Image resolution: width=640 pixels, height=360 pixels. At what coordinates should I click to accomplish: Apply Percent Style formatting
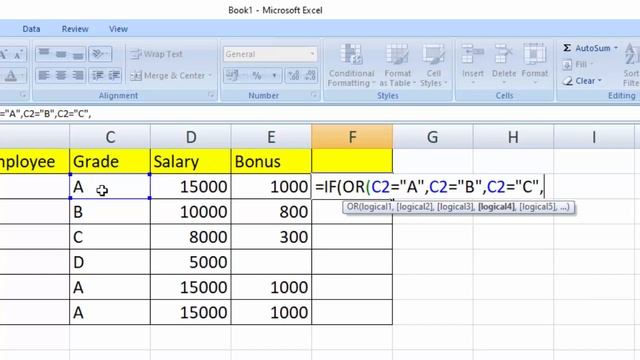click(257, 76)
